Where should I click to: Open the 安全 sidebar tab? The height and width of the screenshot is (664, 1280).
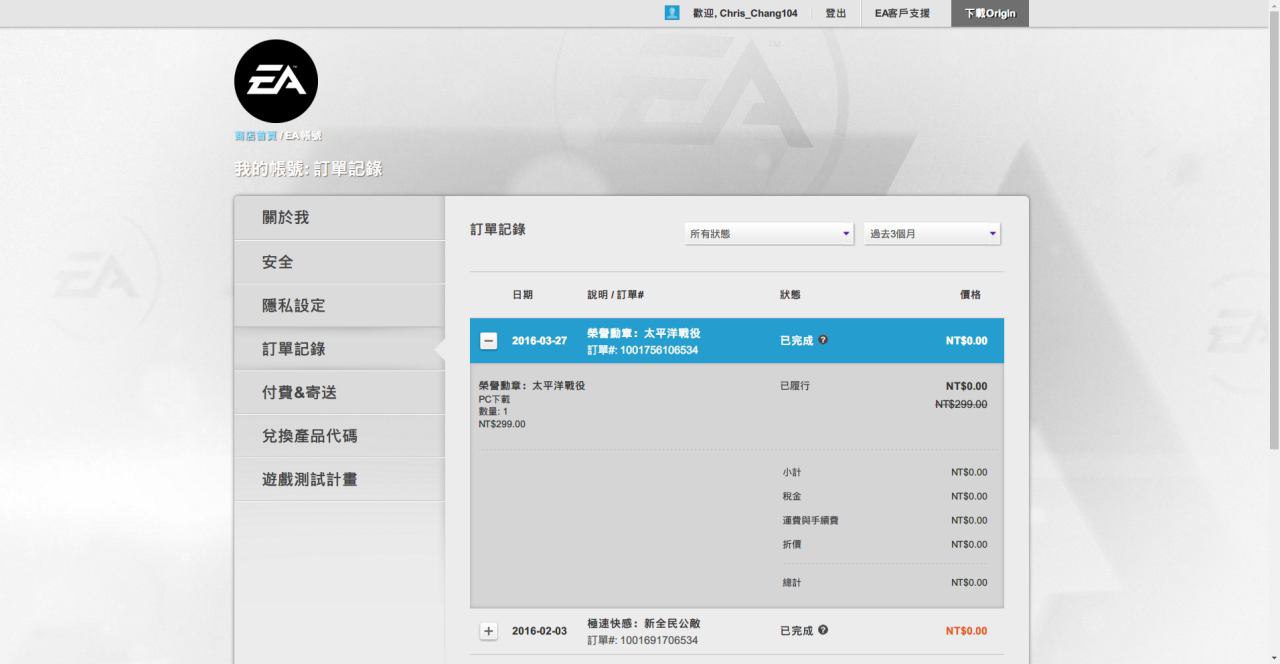[339, 261]
